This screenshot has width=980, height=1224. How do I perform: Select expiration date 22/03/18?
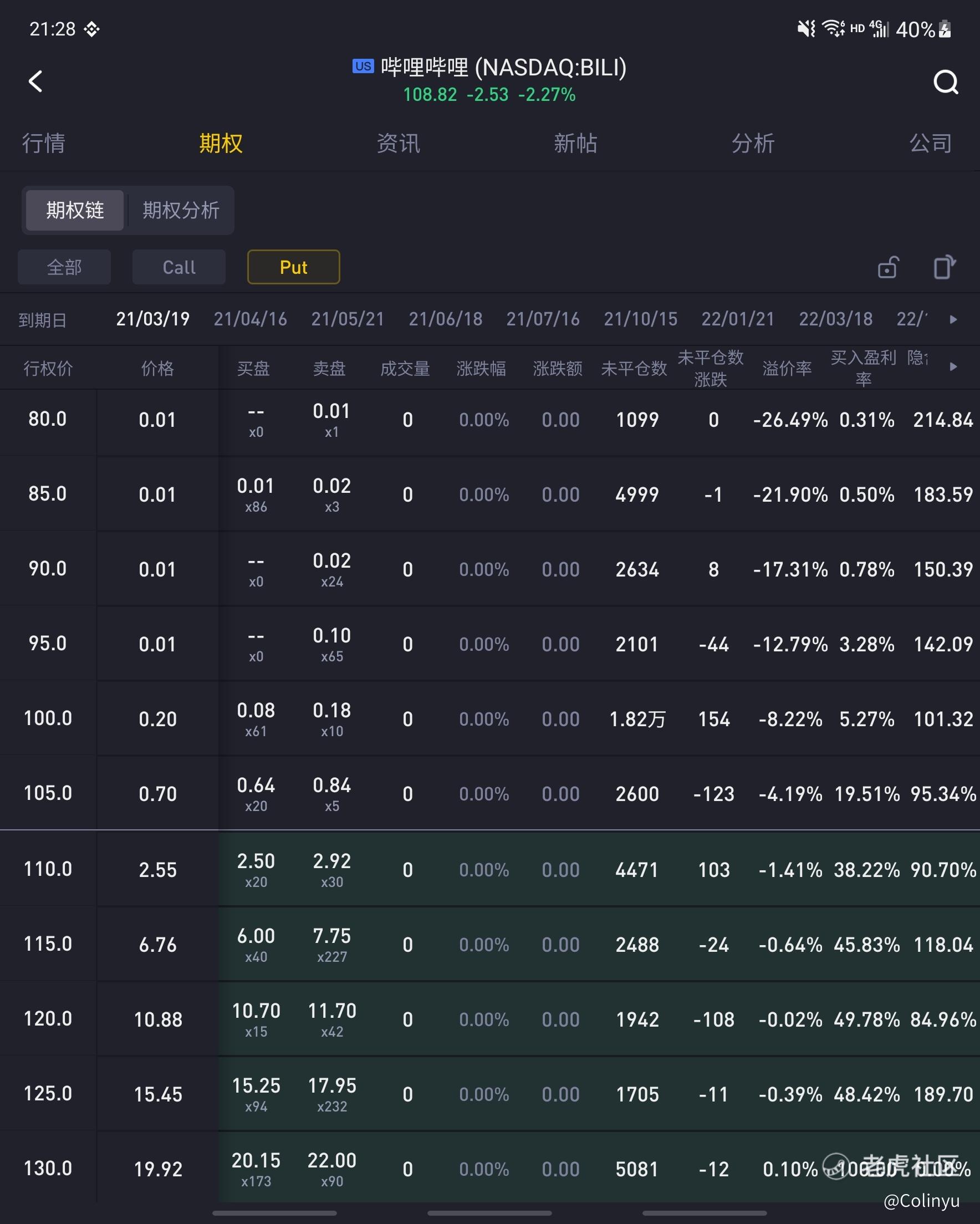click(836, 319)
